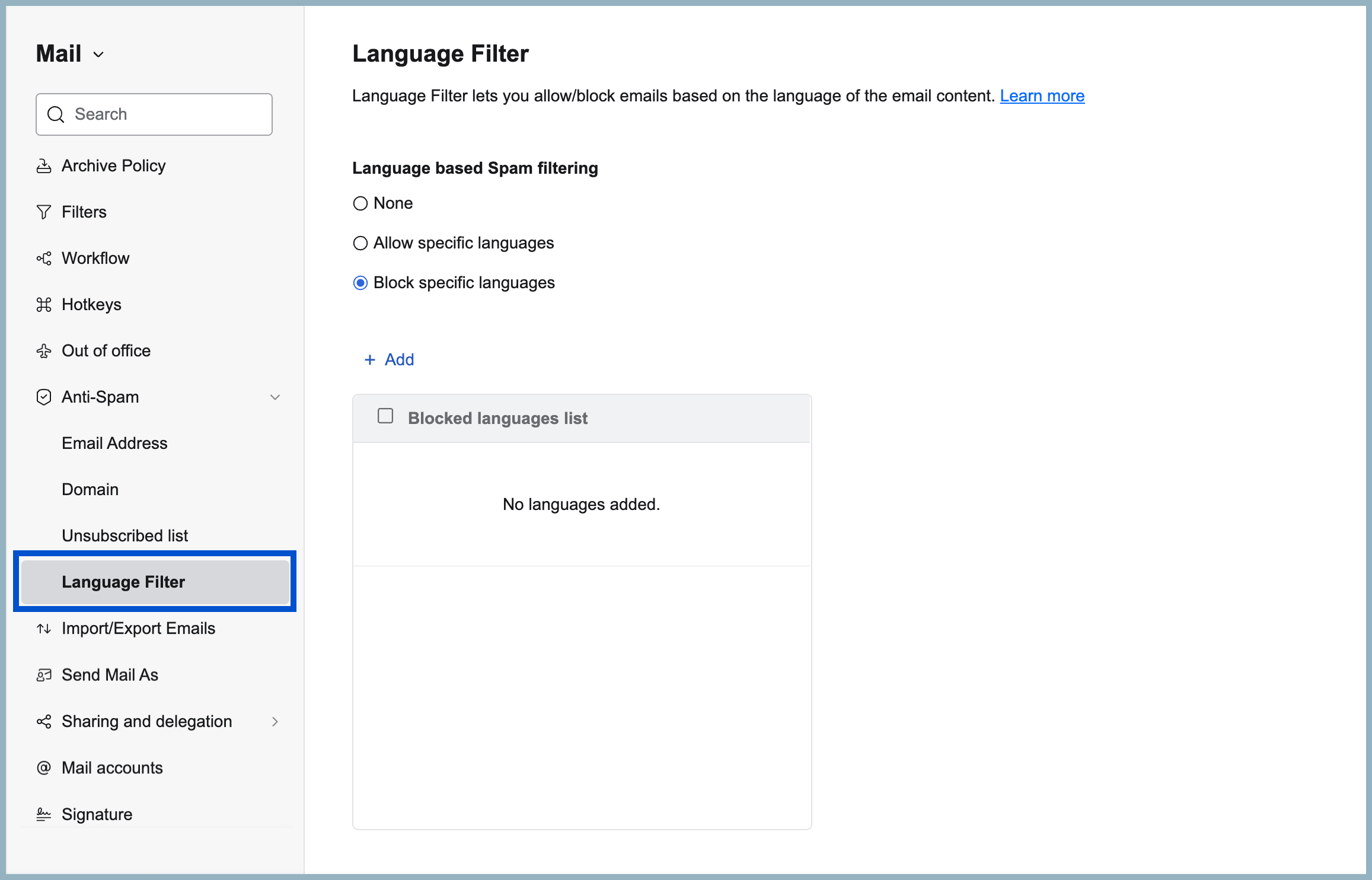The width and height of the screenshot is (1372, 880).
Task: Click the Signature pen icon
Action: click(44, 814)
